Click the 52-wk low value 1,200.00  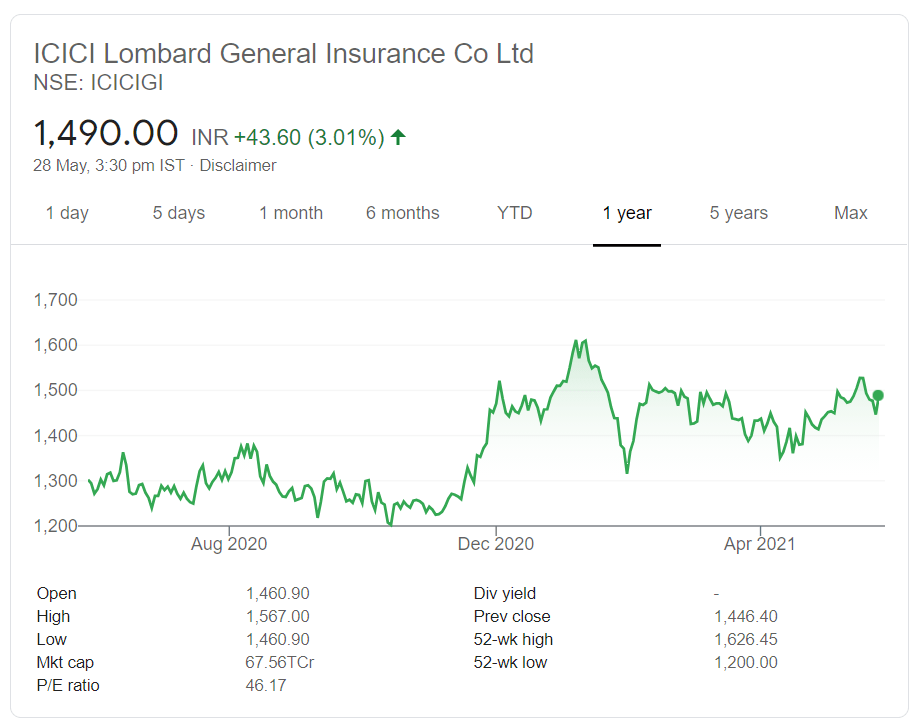(x=746, y=662)
